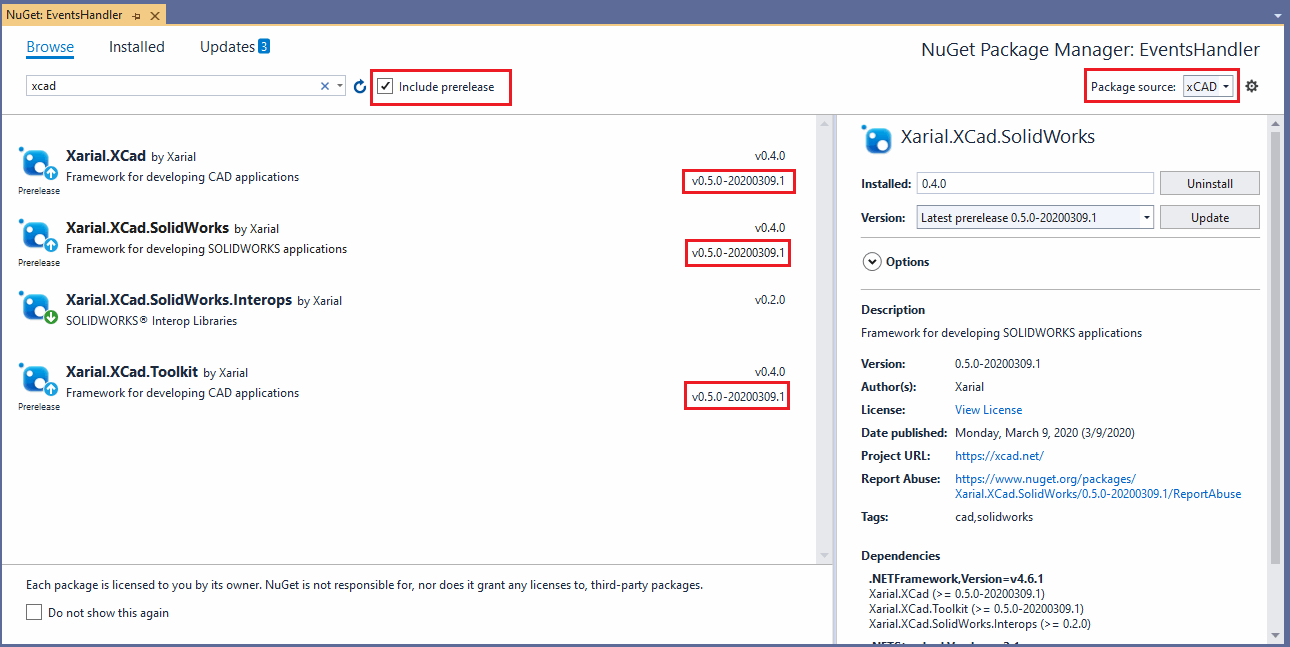The height and width of the screenshot is (647, 1290).
Task: Click the Updates count badge 3
Action: 264,46
